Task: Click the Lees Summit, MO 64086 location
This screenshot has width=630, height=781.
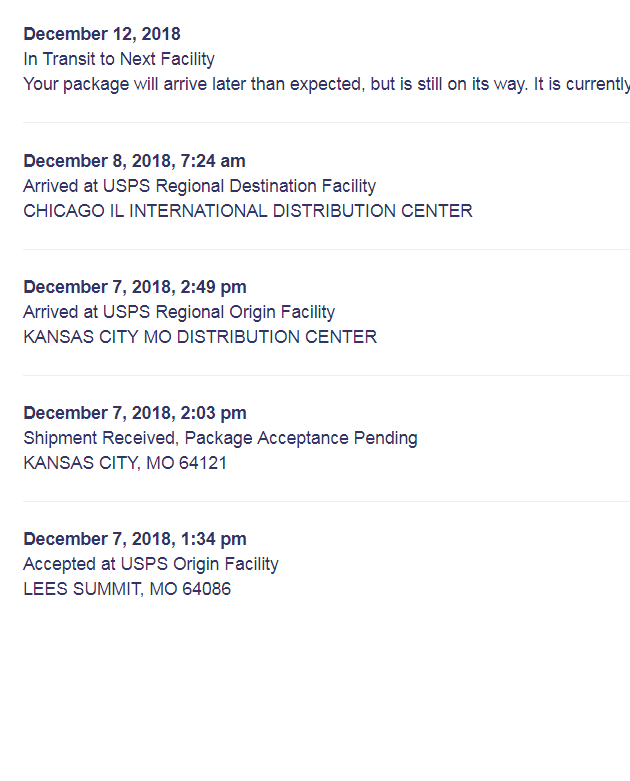Action: click(x=127, y=589)
